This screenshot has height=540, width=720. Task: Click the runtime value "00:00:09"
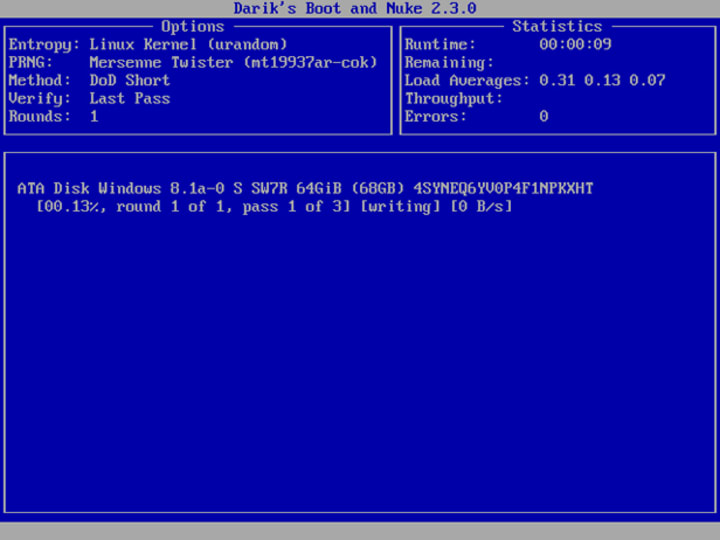575,45
